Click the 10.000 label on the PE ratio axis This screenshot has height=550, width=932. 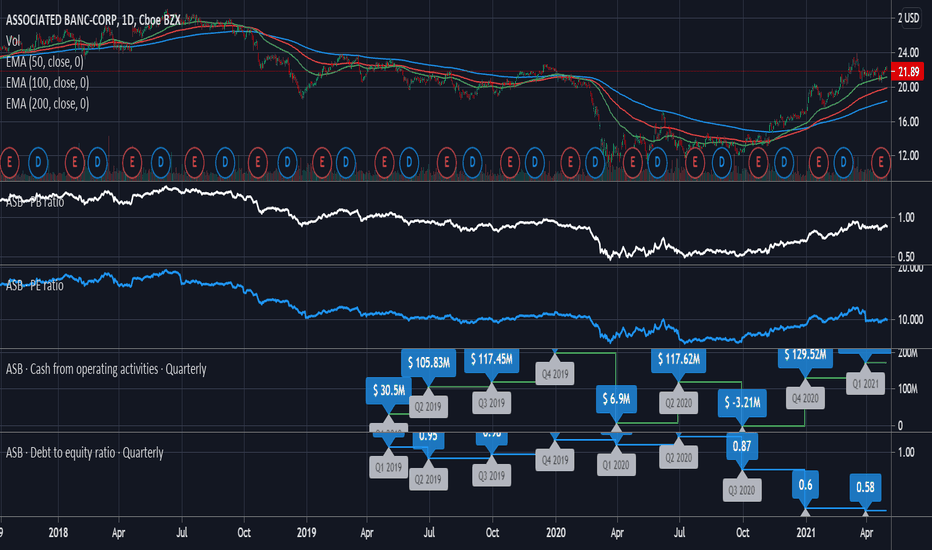click(x=911, y=320)
